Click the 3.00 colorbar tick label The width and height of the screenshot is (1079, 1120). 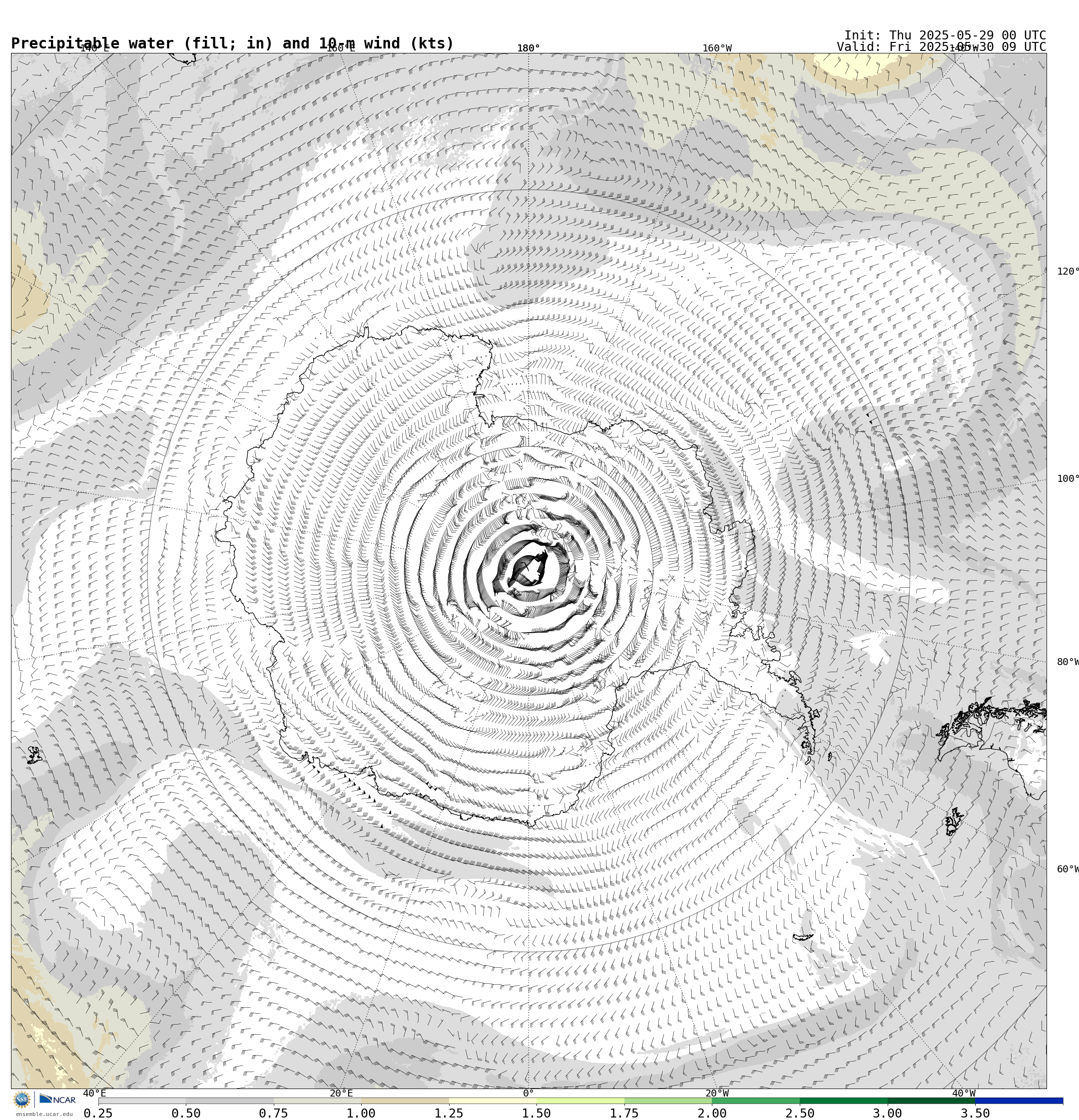[x=888, y=1113]
